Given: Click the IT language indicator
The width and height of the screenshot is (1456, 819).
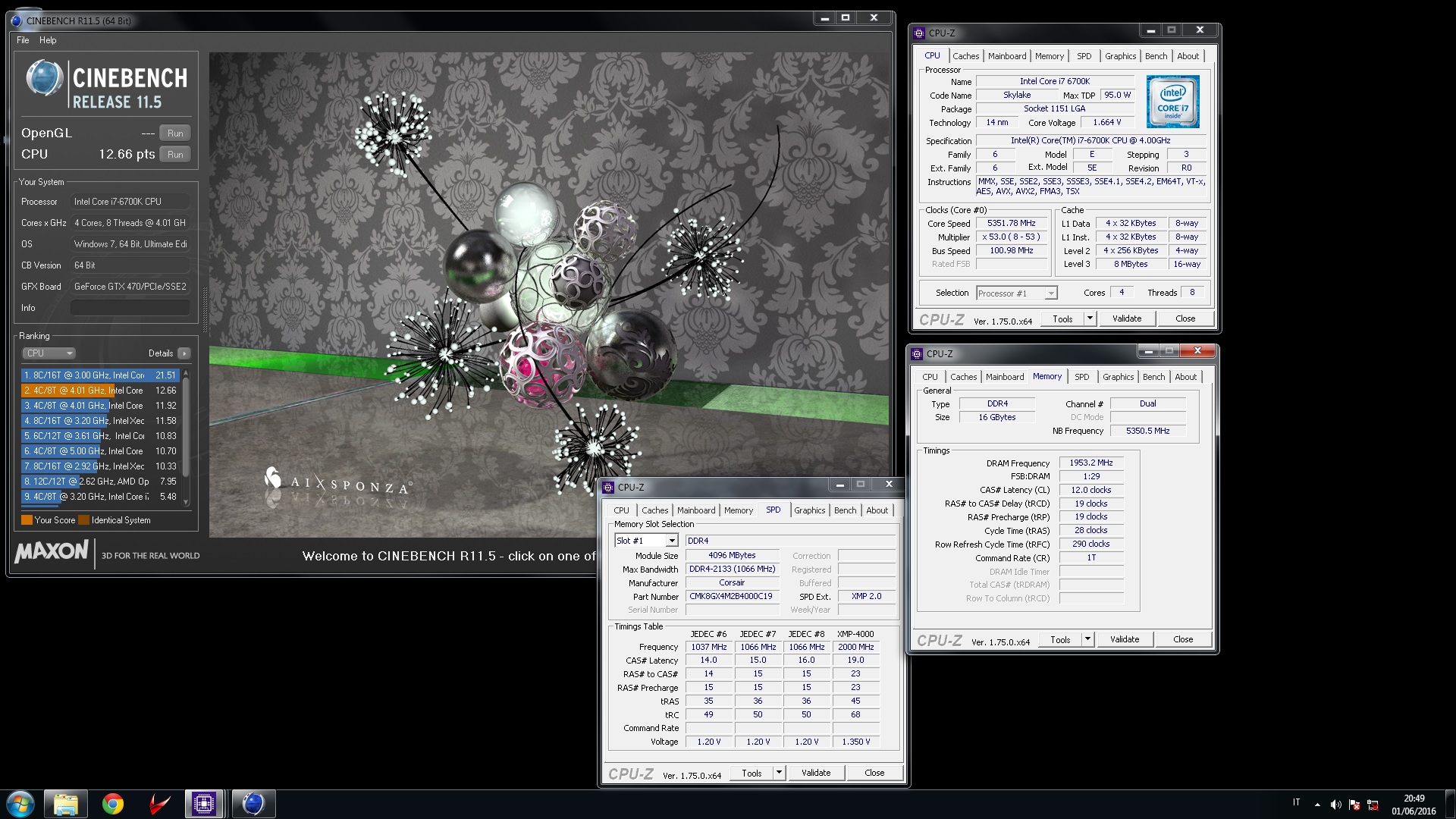Looking at the screenshot, I should tap(1296, 802).
